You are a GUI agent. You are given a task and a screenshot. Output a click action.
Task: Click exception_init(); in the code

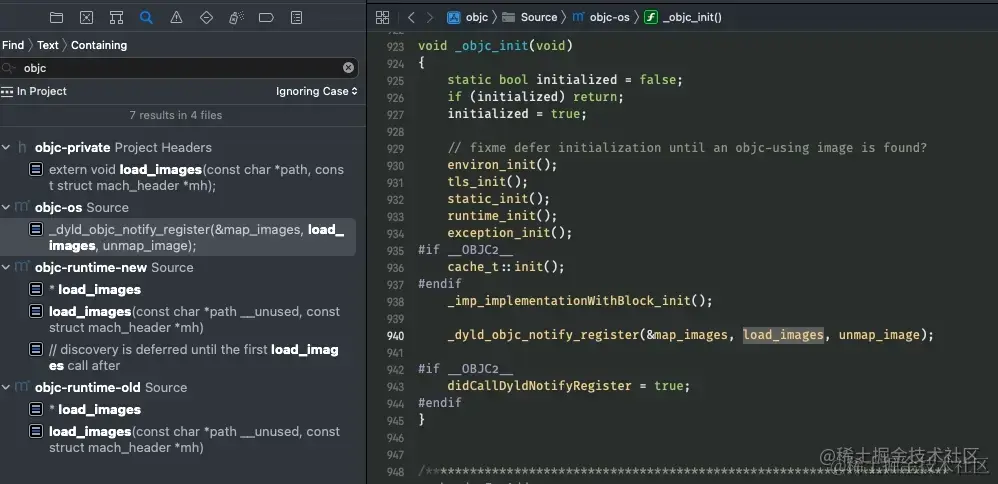[x=510, y=233]
